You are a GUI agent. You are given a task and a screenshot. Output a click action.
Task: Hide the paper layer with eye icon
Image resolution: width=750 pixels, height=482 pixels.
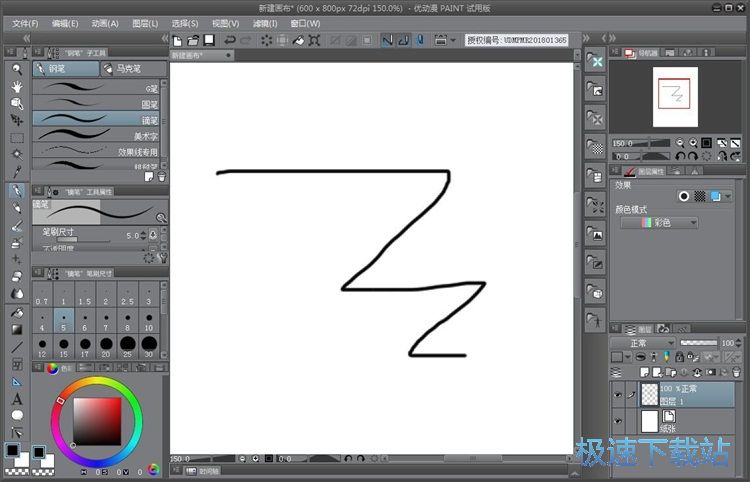tap(618, 421)
